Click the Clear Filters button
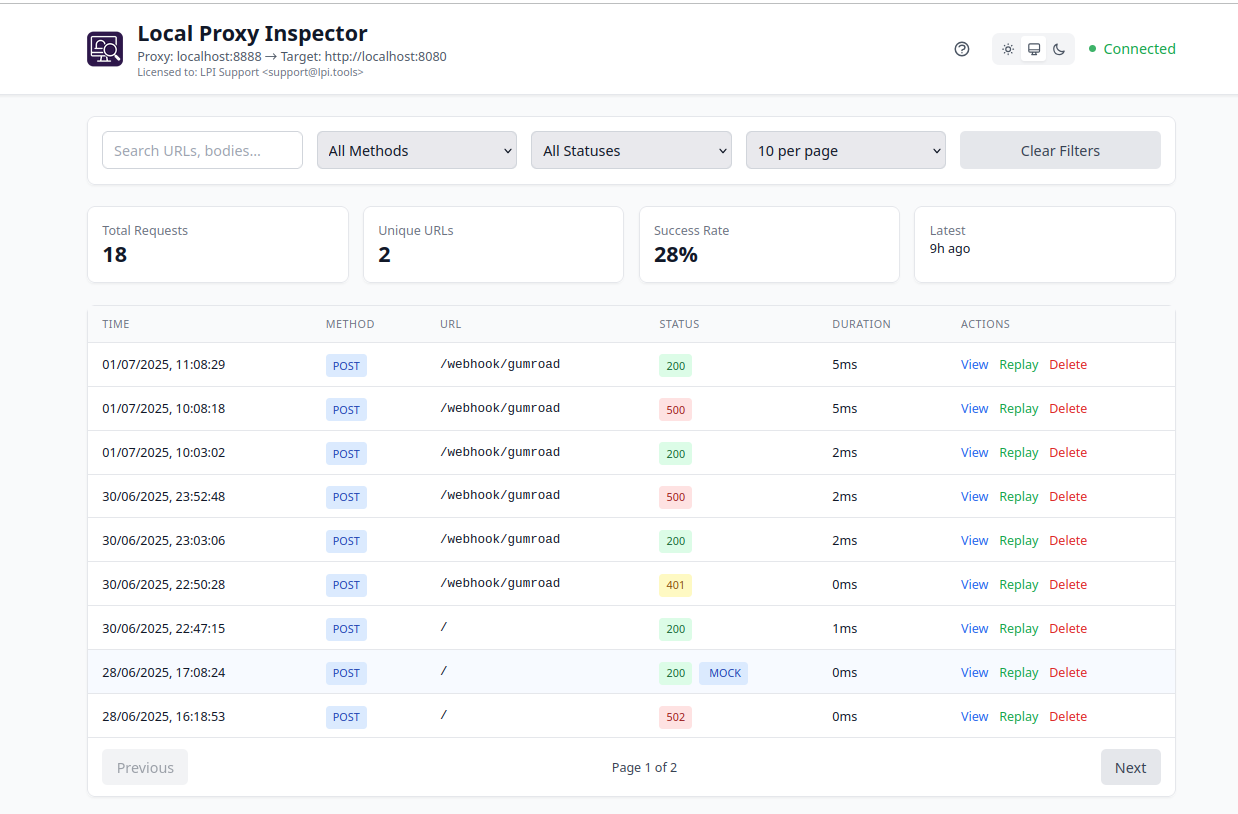The width and height of the screenshot is (1238, 814). point(1060,150)
